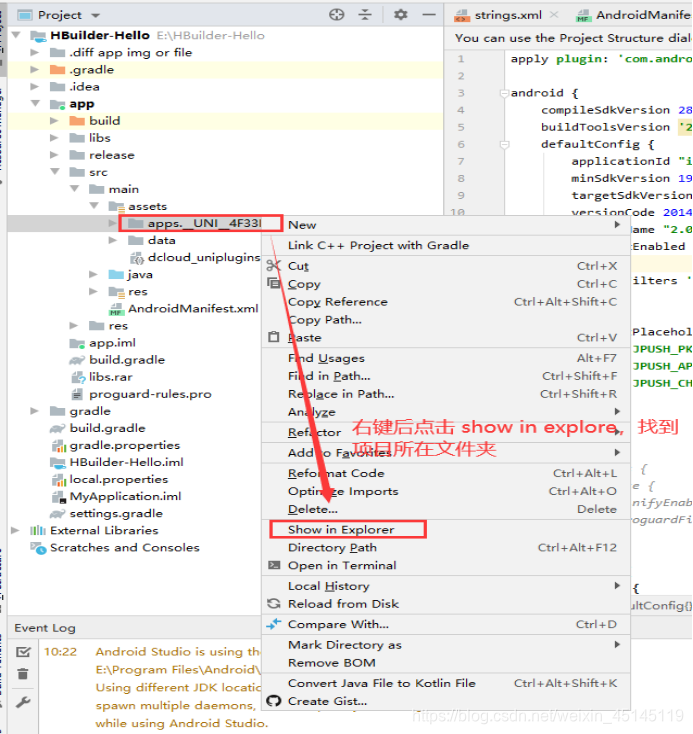The width and height of the screenshot is (693, 734).
Task: Choose Cut from context menu
Action: pos(446,266)
